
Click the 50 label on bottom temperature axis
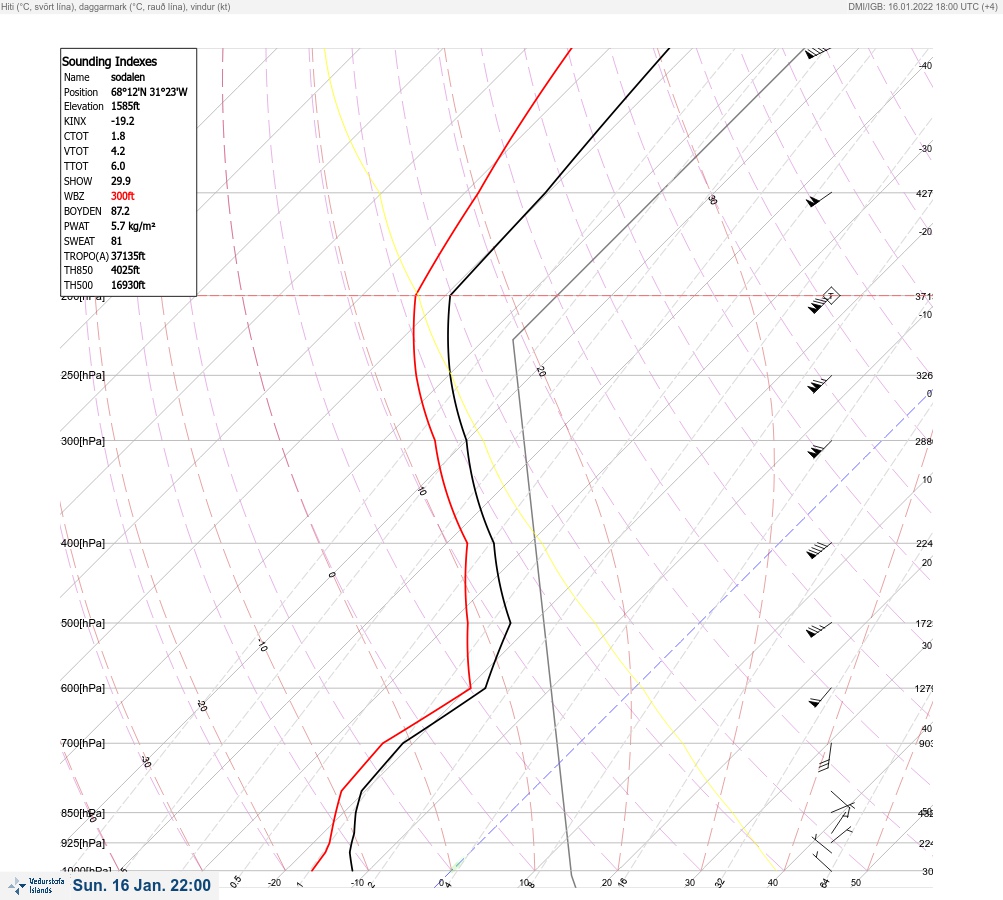pos(856,883)
